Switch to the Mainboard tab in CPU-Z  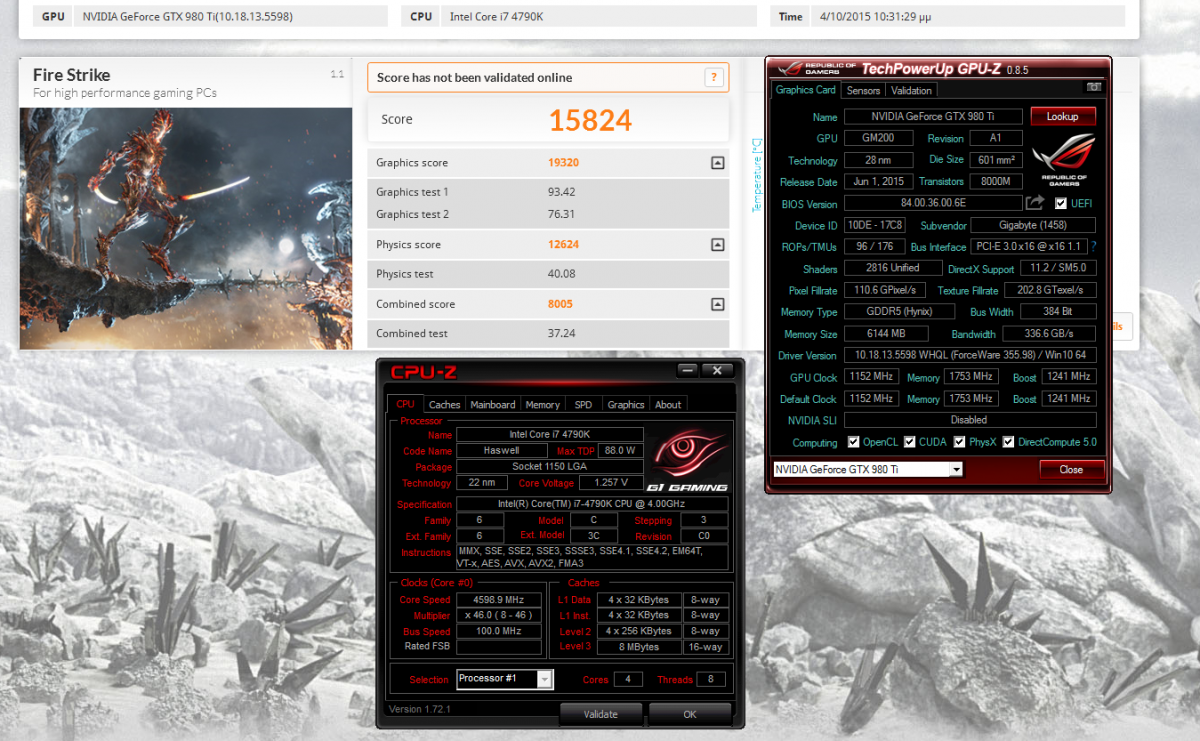click(493, 405)
